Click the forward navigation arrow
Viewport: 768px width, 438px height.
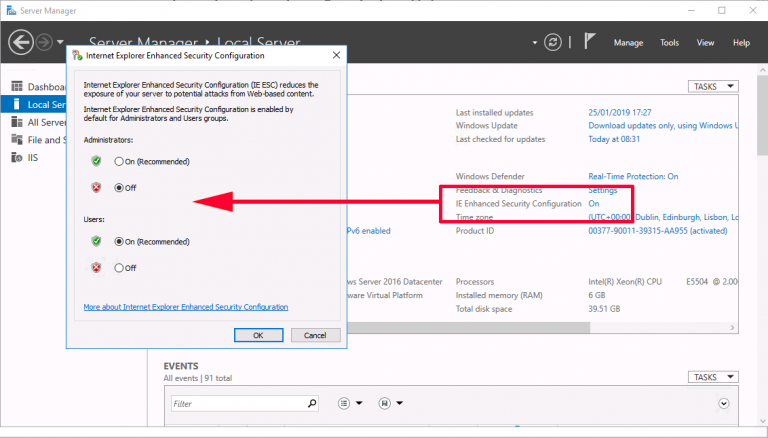(x=44, y=42)
